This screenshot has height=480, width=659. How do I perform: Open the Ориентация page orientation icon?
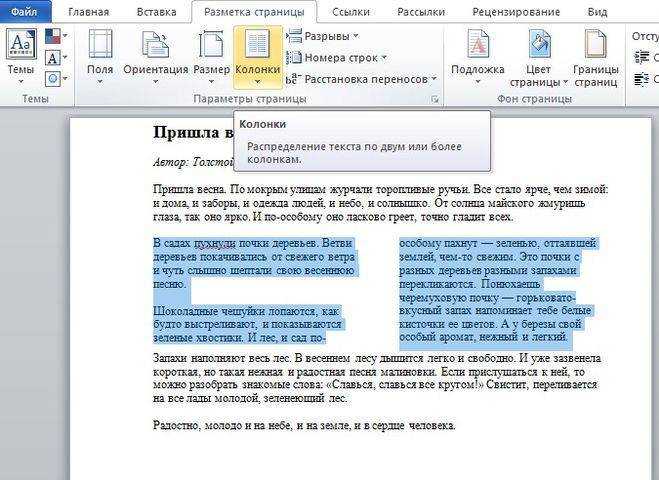point(156,44)
